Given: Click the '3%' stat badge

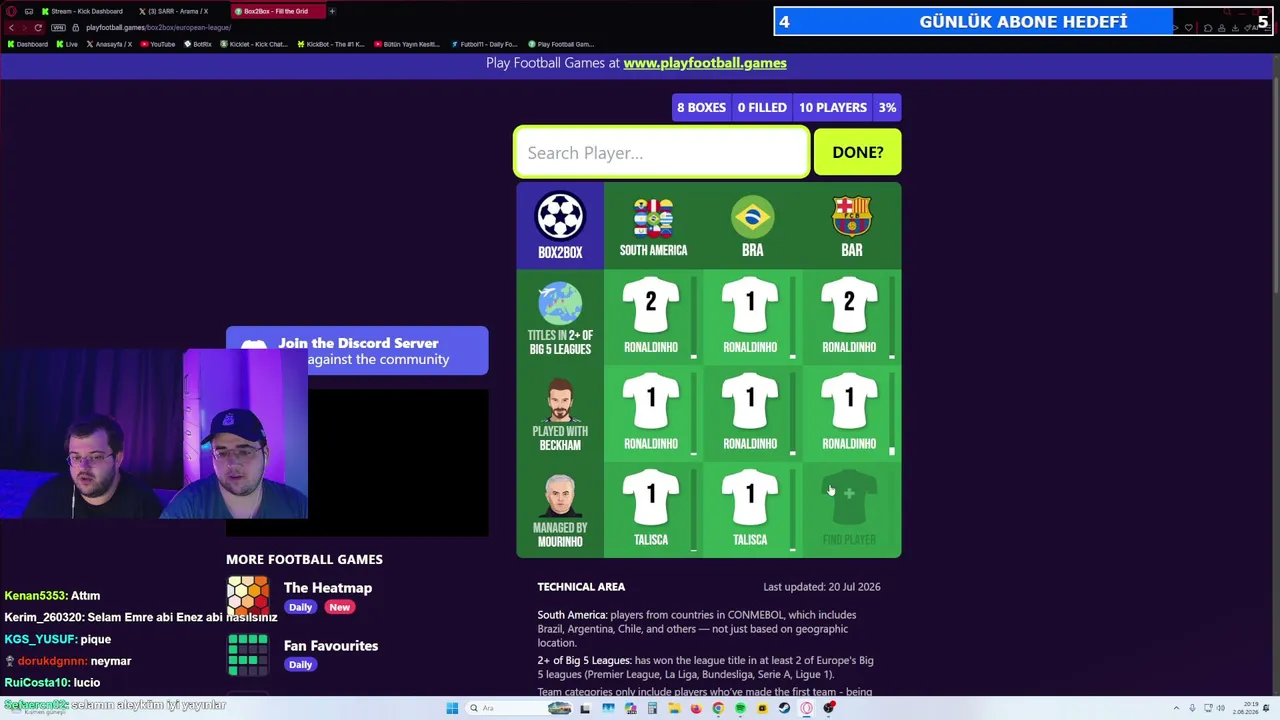Looking at the screenshot, I should (887, 107).
